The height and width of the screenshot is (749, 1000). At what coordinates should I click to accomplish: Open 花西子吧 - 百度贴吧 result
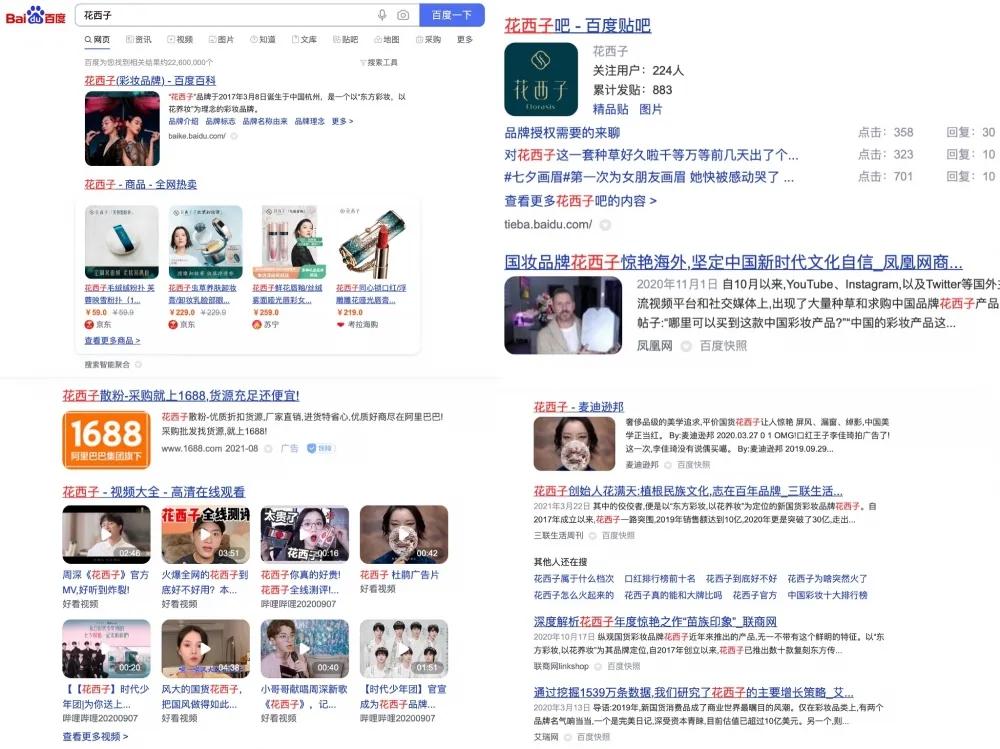[578, 26]
